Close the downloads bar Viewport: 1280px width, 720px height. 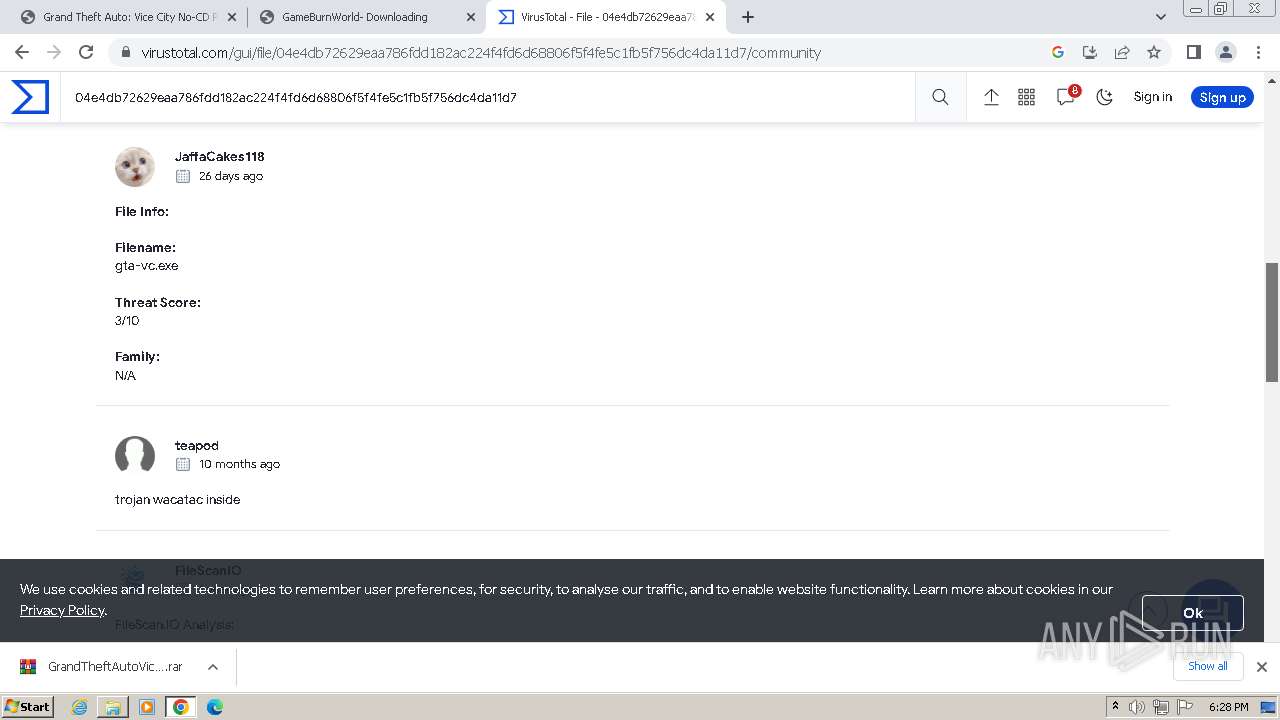[1261, 666]
